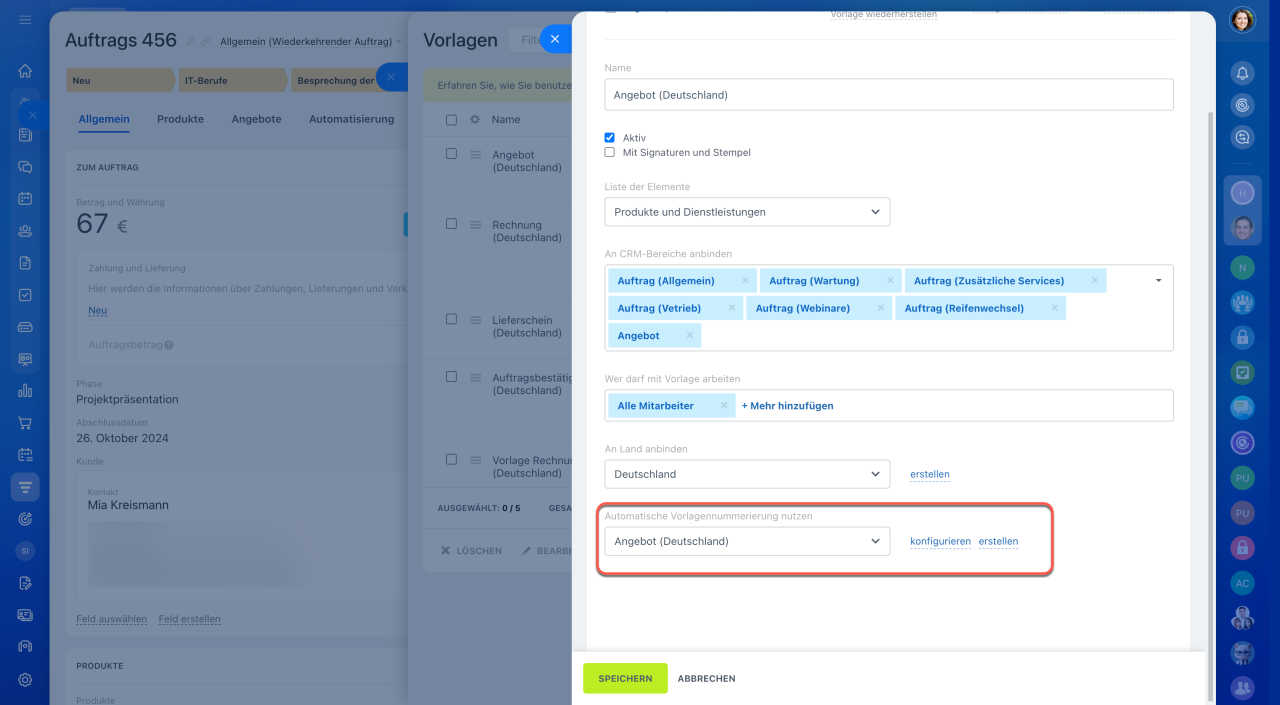Open the user profile avatar at top right
Image resolution: width=1280 pixels, height=705 pixels.
coord(1242,20)
